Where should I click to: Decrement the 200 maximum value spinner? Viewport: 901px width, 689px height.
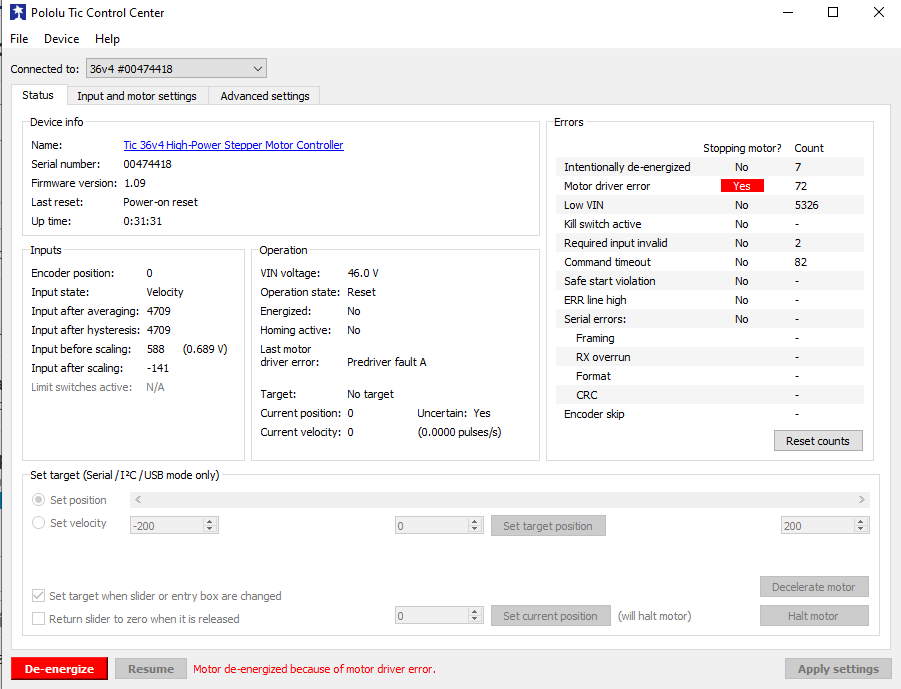tap(860, 530)
